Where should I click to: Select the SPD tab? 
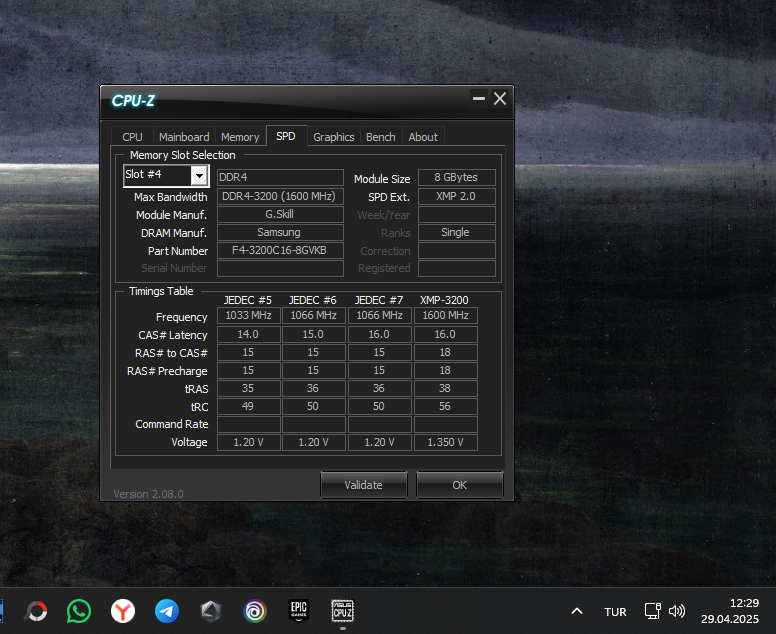286,136
